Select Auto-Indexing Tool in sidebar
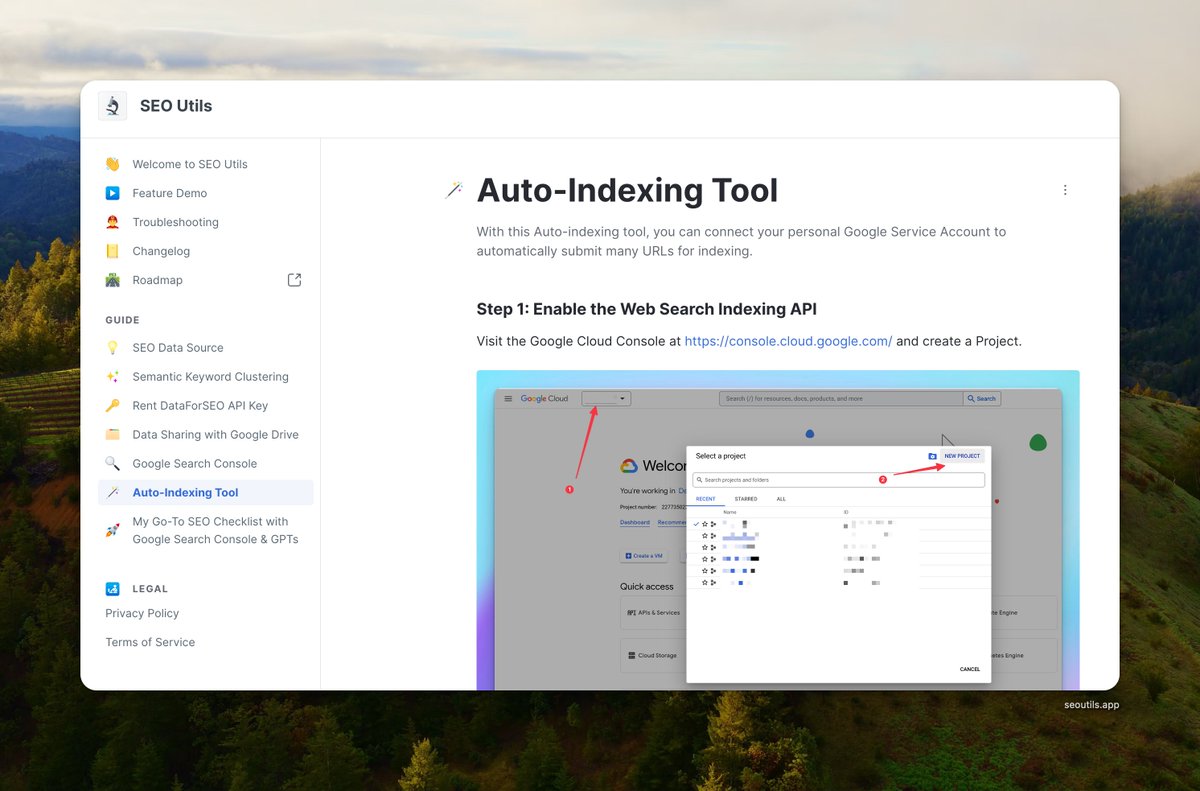This screenshot has width=1200, height=791. tap(205, 493)
